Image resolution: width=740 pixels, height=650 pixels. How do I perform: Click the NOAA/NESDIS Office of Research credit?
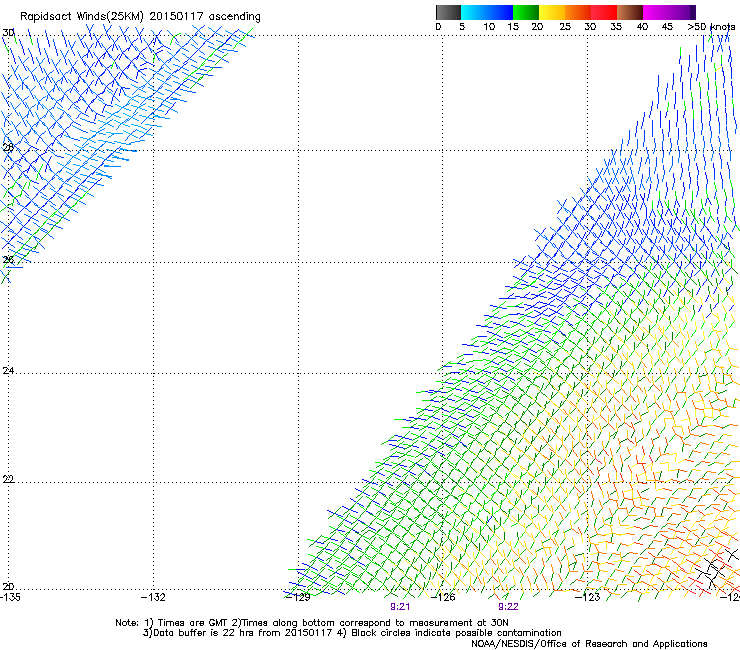(589, 644)
